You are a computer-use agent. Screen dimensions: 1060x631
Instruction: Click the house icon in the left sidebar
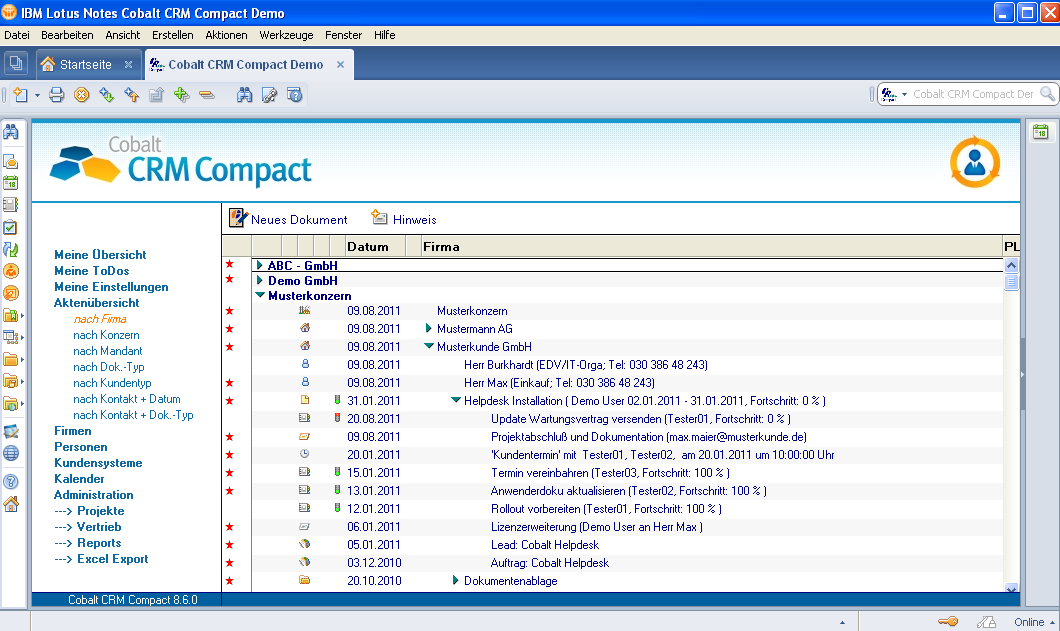11,504
